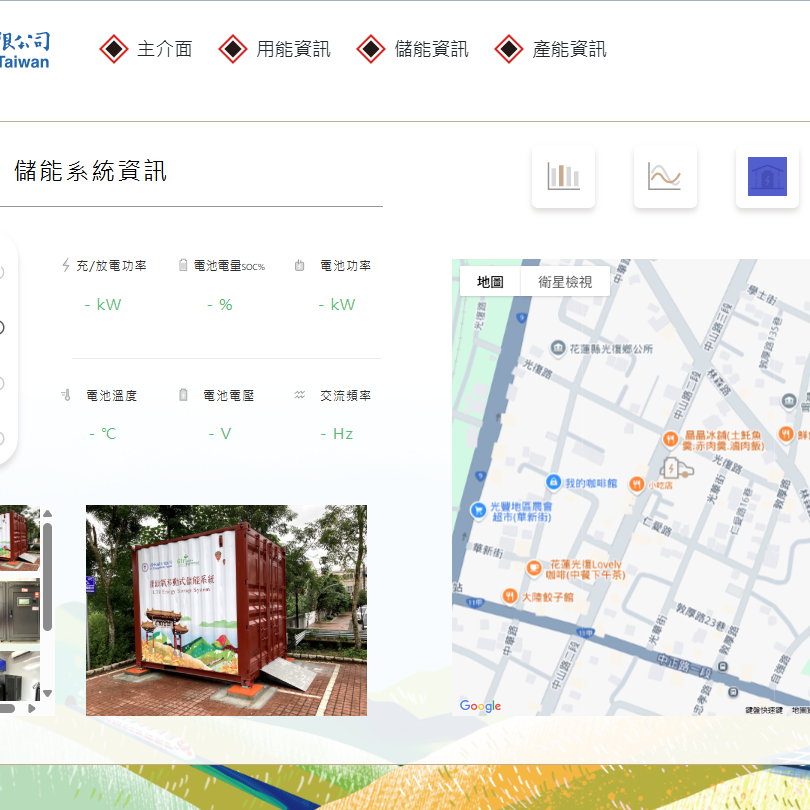
Task: Switch map to 衛星檢視 satellite view
Action: [565, 282]
